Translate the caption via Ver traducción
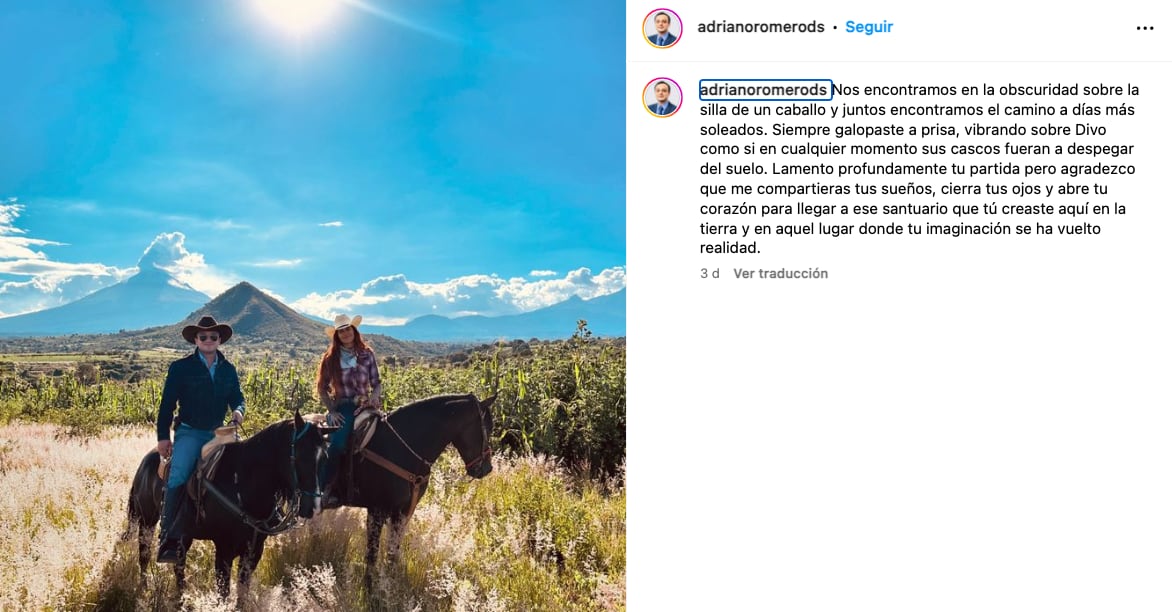This screenshot has width=1172, height=612. (780, 273)
